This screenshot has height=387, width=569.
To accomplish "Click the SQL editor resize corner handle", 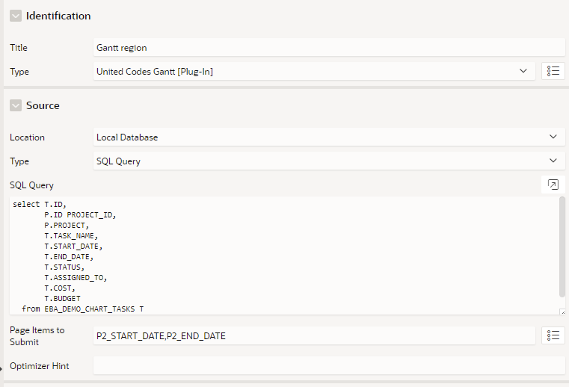I will pos(563,312).
